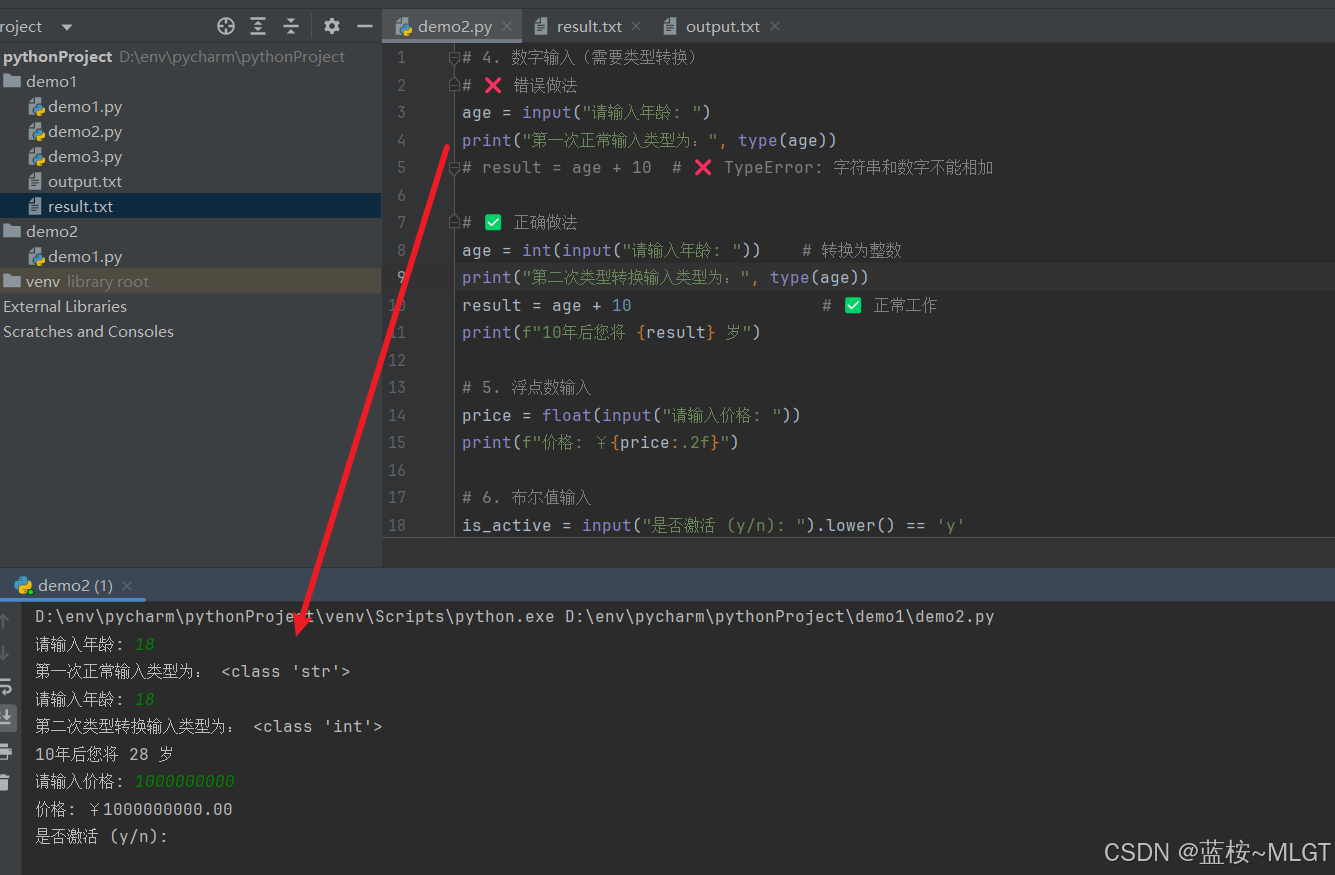Switch to the demo2.py editor tab
Viewport: 1335px width, 875px height.
(x=452, y=27)
